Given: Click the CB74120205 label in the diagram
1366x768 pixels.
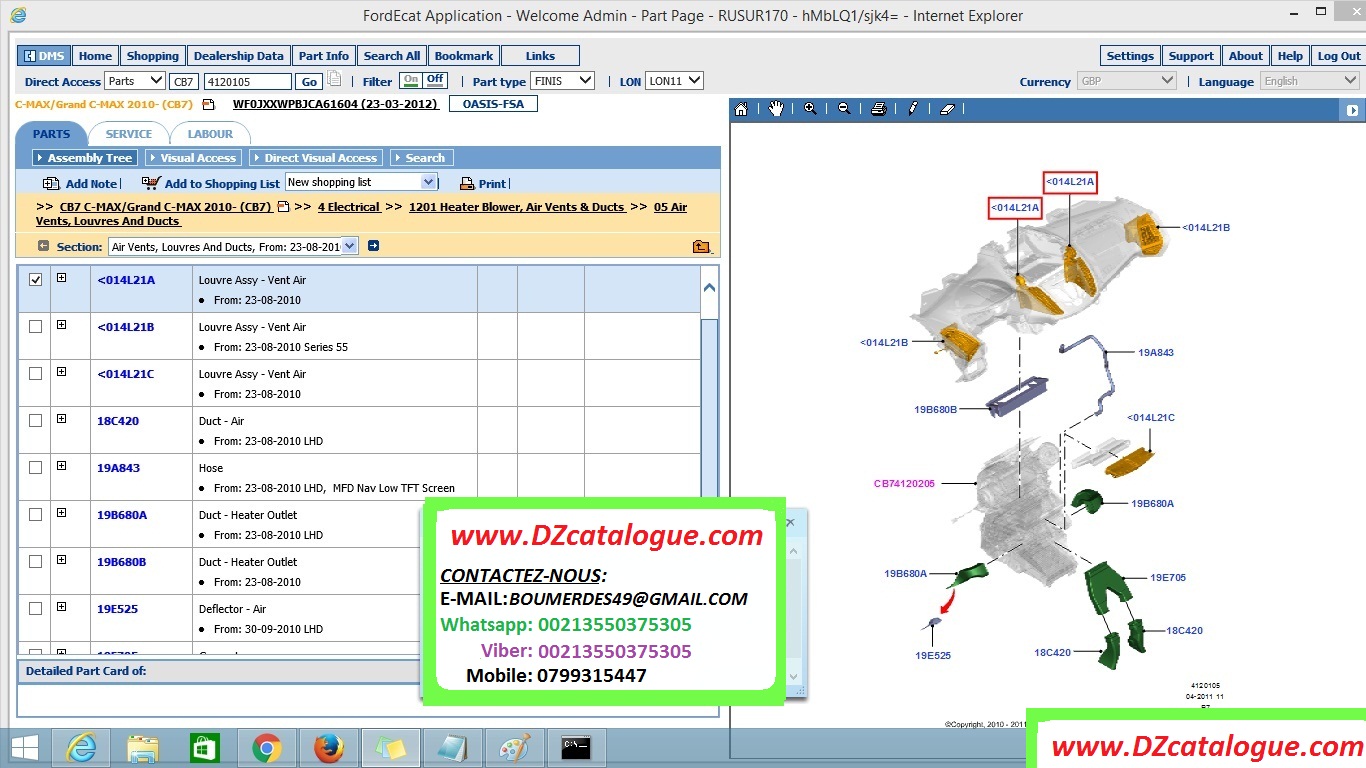Looking at the screenshot, I should click(904, 484).
